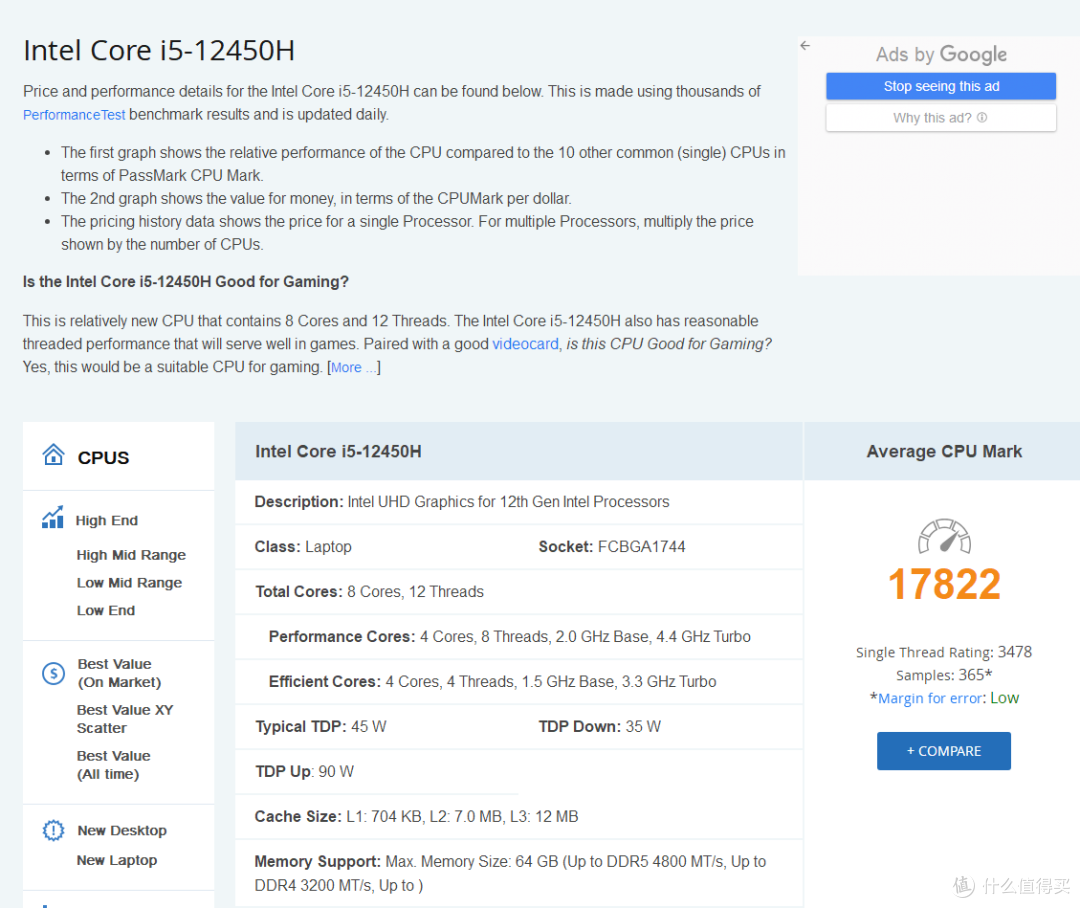Image resolution: width=1080 pixels, height=908 pixels.
Task: Click the CPU Mark speedometer icon
Action: [944, 536]
